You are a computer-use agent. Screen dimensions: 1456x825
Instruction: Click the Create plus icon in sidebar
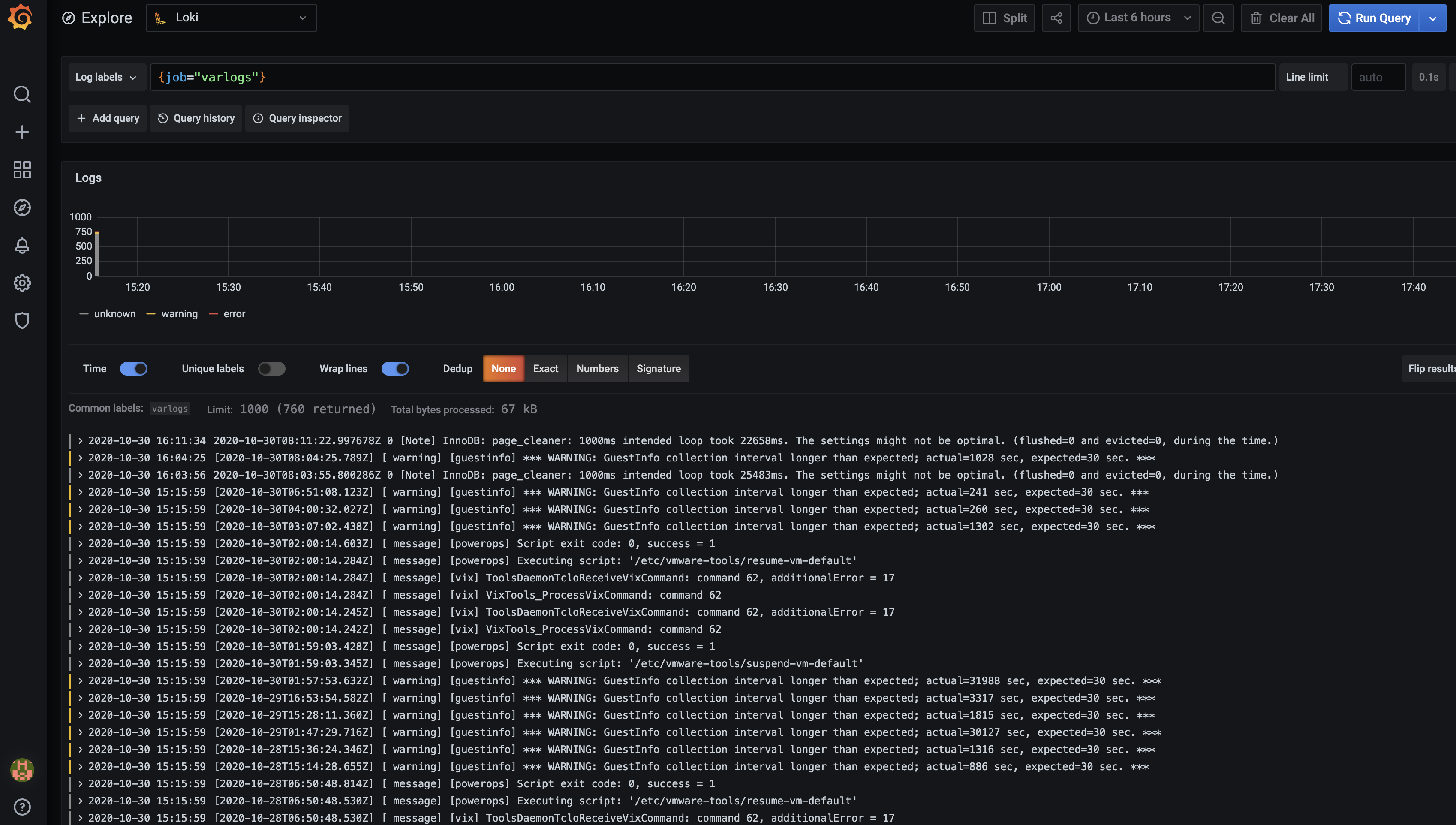(22, 132)
